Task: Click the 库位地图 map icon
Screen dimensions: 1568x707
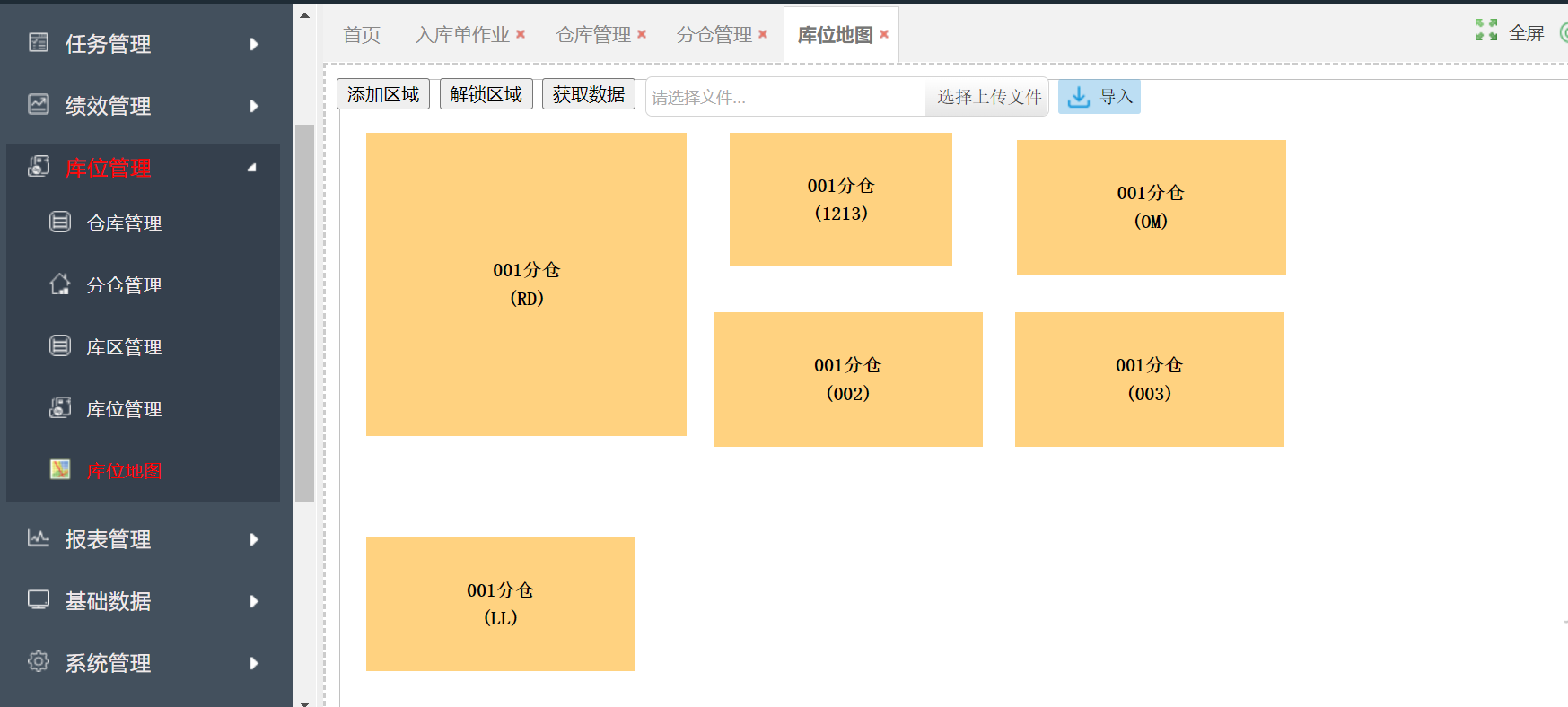Action: [x=60, y=469]
